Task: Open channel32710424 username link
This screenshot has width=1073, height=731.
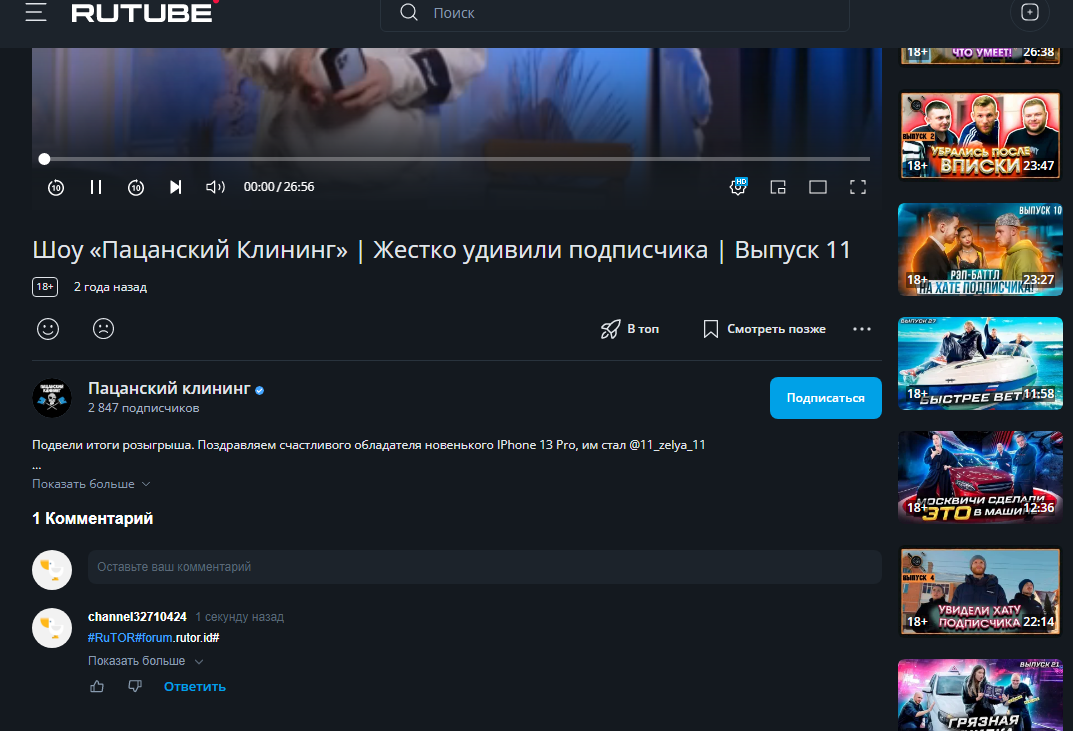Action: 138,617
